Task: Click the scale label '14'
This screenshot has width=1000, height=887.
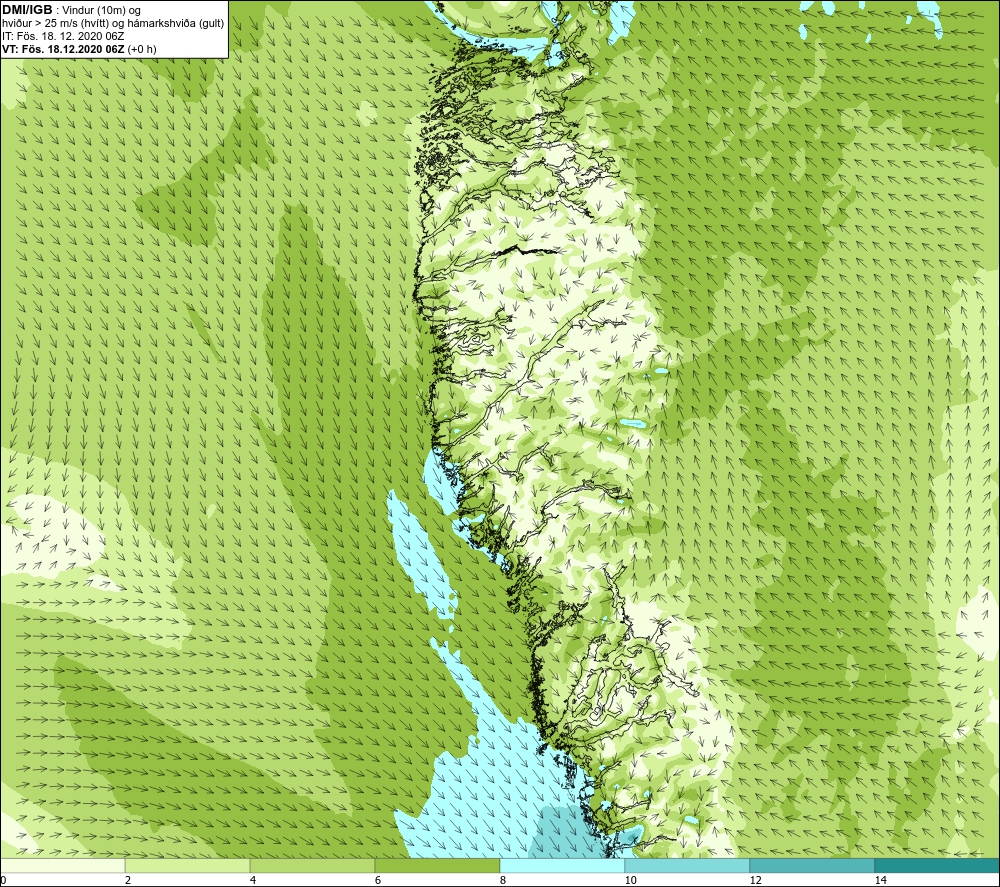Action: click(x=881, y=880)
